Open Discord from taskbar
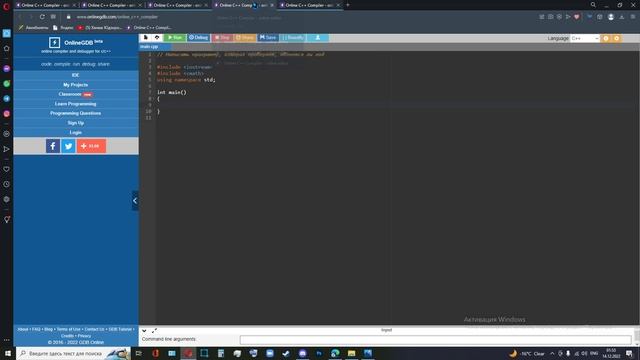 click(x=302, y=353)
